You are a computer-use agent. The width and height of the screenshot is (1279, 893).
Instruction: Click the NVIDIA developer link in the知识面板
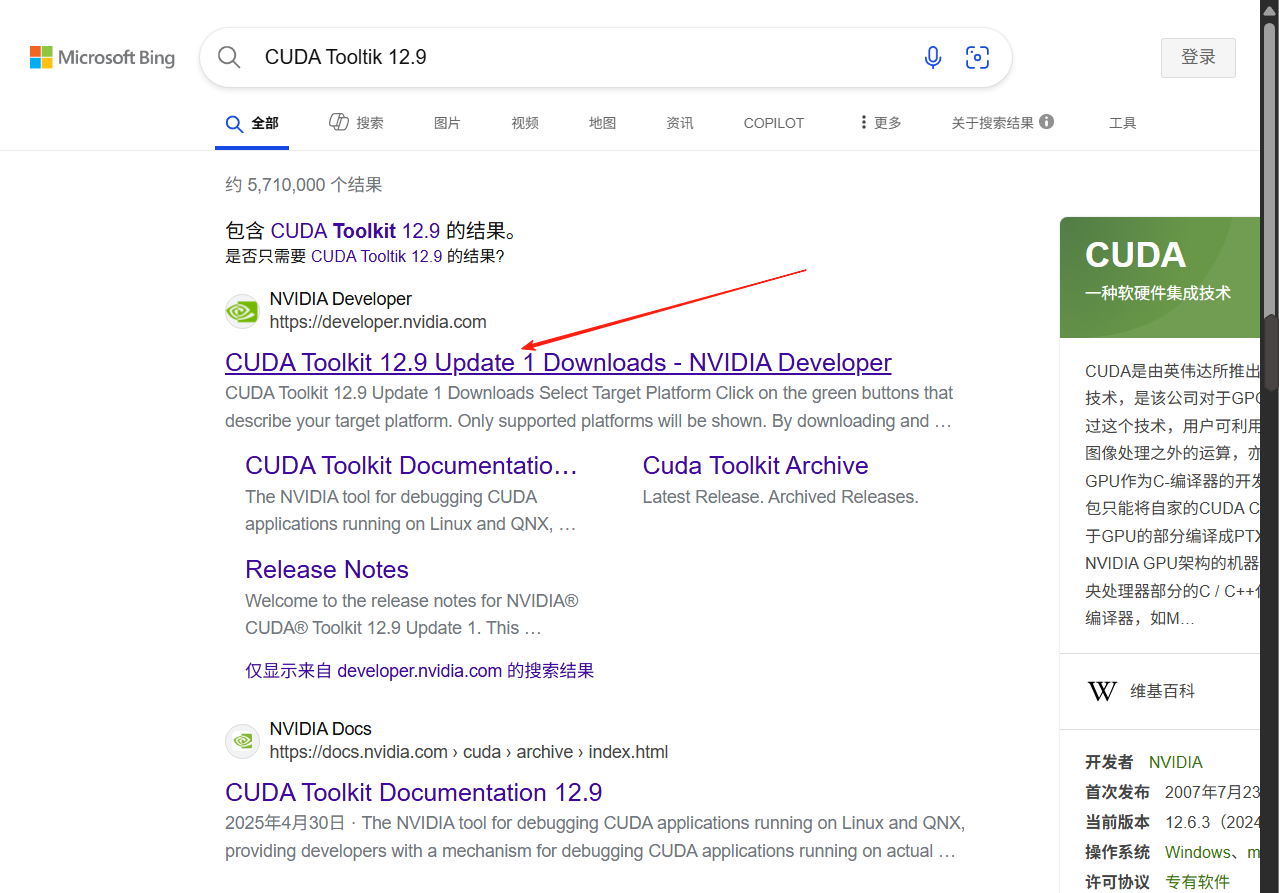tap(1175, 761)
